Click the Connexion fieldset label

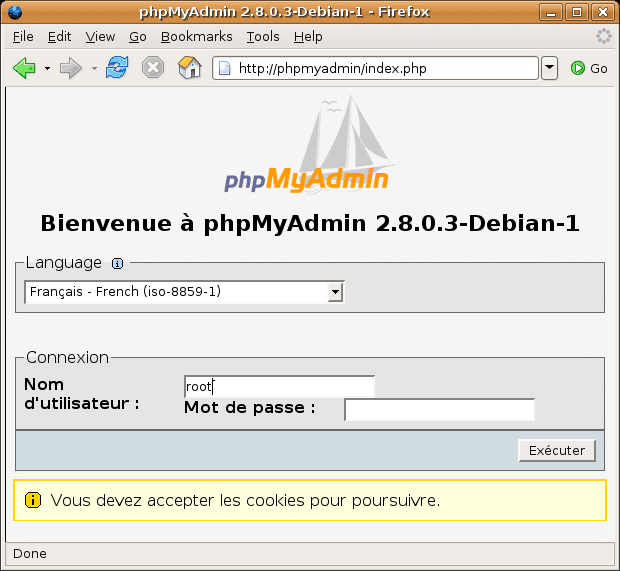pyautogui.click(x=67, y=357)
